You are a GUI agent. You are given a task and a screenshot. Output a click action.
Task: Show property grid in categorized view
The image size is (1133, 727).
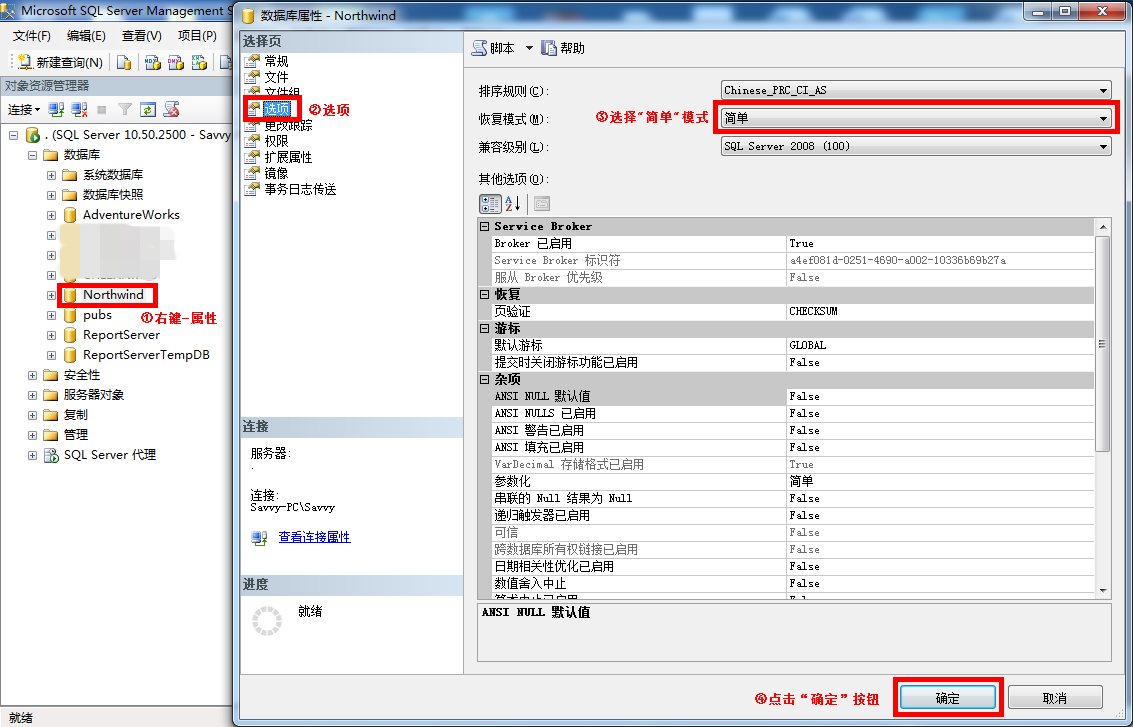pyautogui.click(x=490, y=204)
